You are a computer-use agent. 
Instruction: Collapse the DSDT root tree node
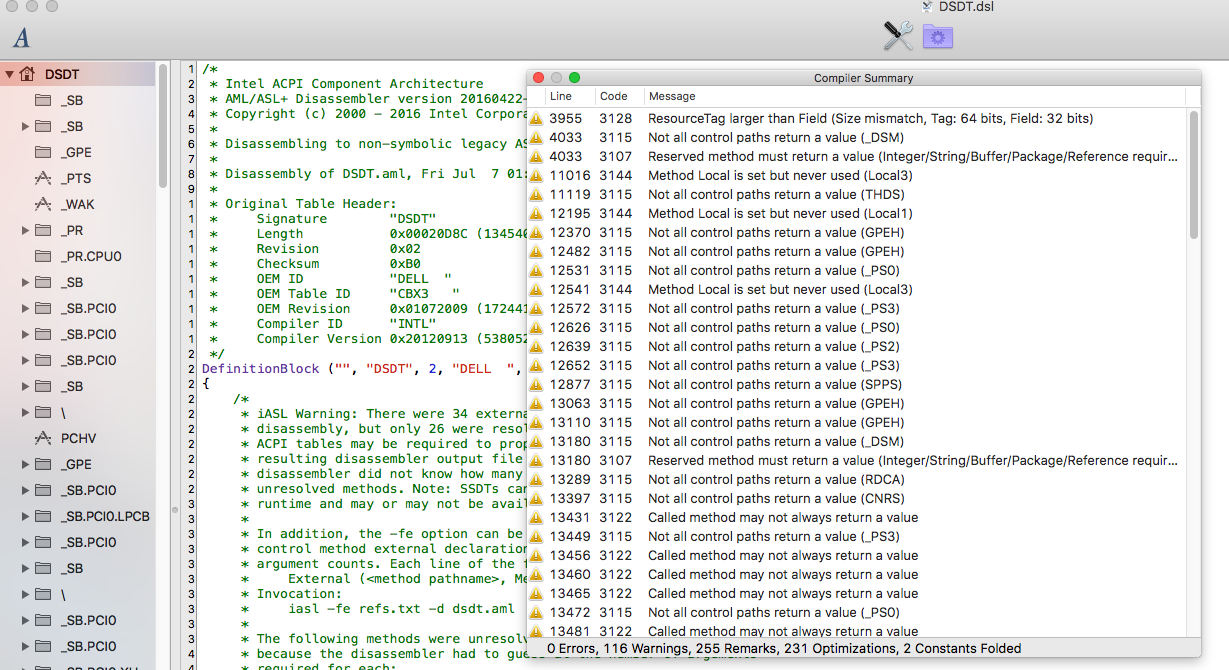(9, 74)
